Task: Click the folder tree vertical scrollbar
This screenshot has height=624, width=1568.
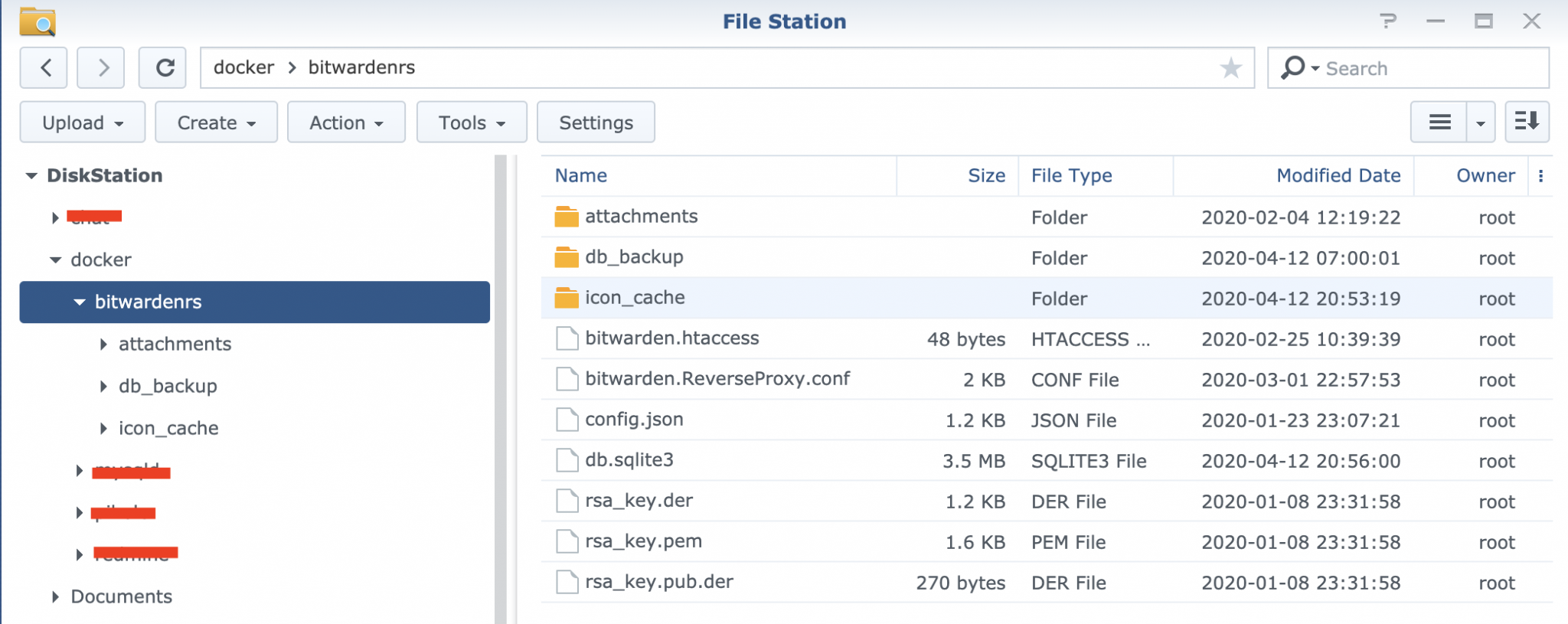Action: tap(501, 383)
